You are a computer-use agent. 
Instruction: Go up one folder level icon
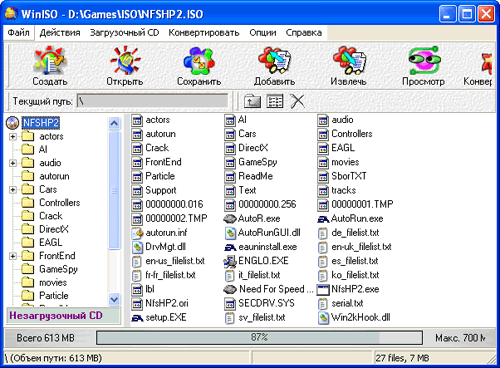click(252, 101)
